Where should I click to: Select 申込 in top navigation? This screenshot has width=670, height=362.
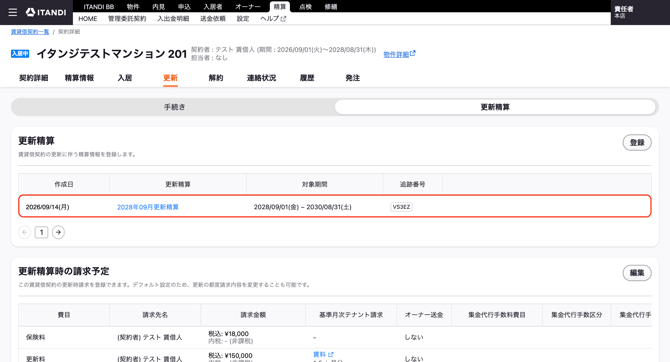coord(184,7)
